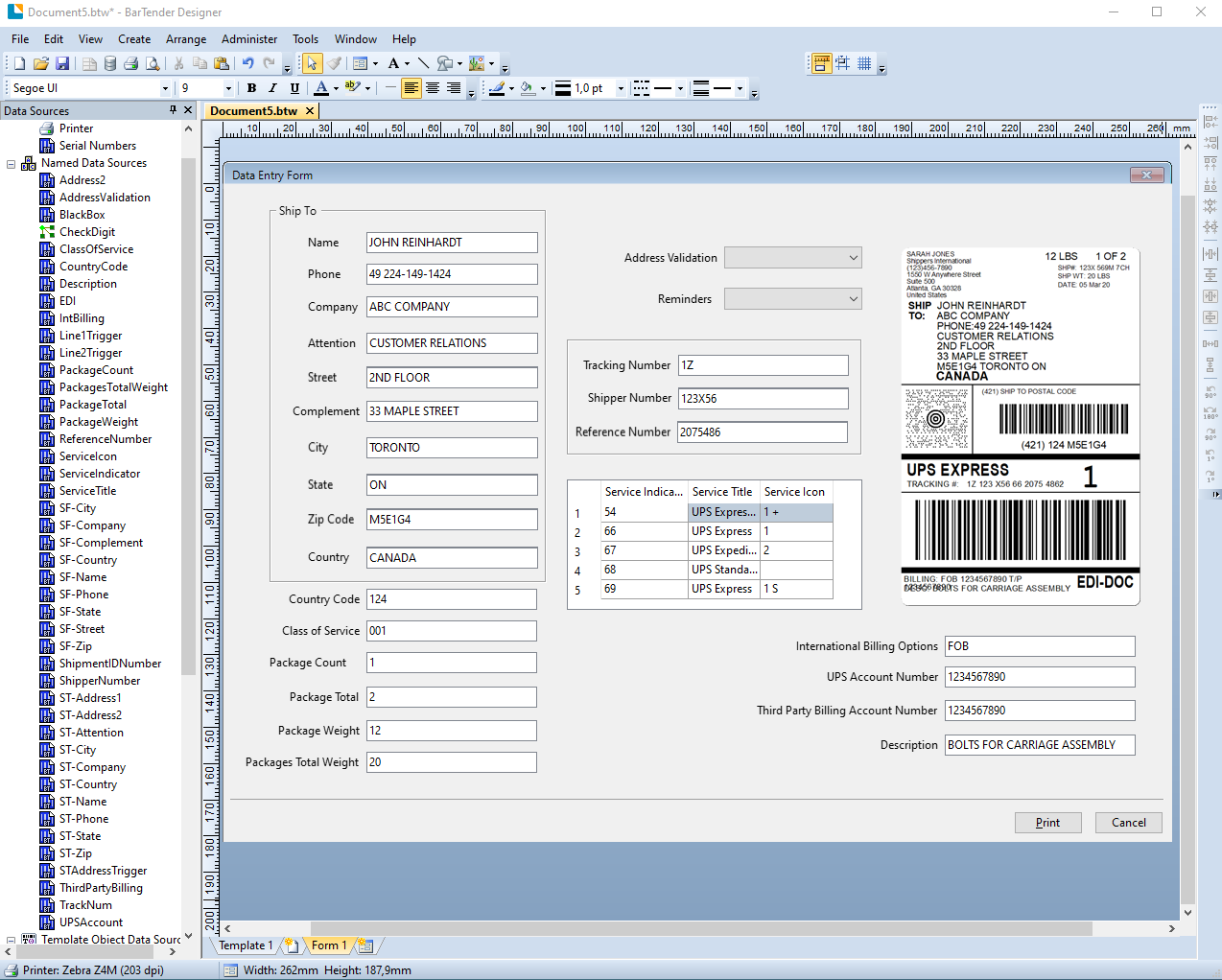Viewport: 1222px width, 980px height.
Task: Create a new document with the New icon
Action: [x=19, y=63]
